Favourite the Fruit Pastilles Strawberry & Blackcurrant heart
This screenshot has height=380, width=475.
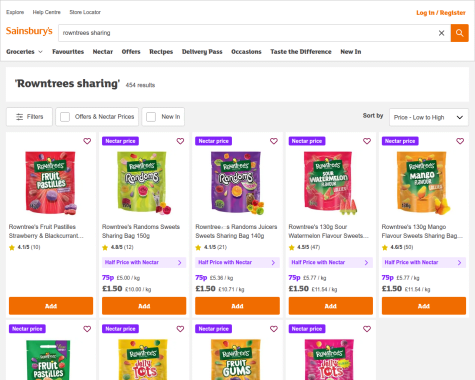[x=87, y=141]
